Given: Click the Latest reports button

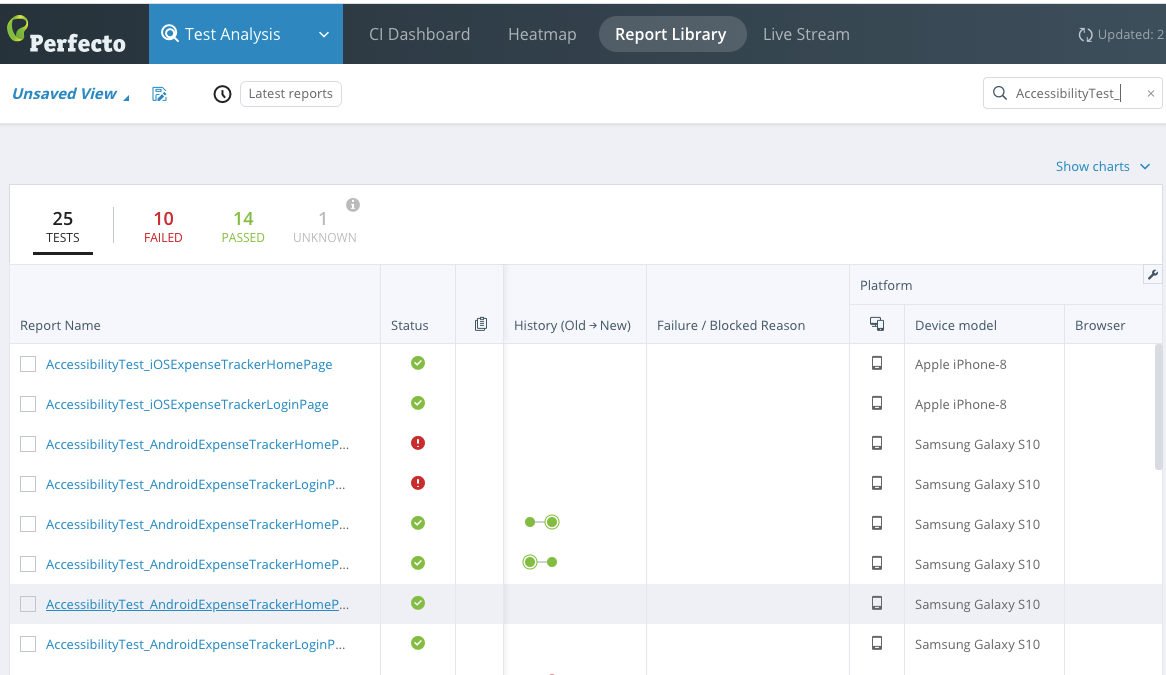Looking at the screenshot, I should click(x=290, y=94).
